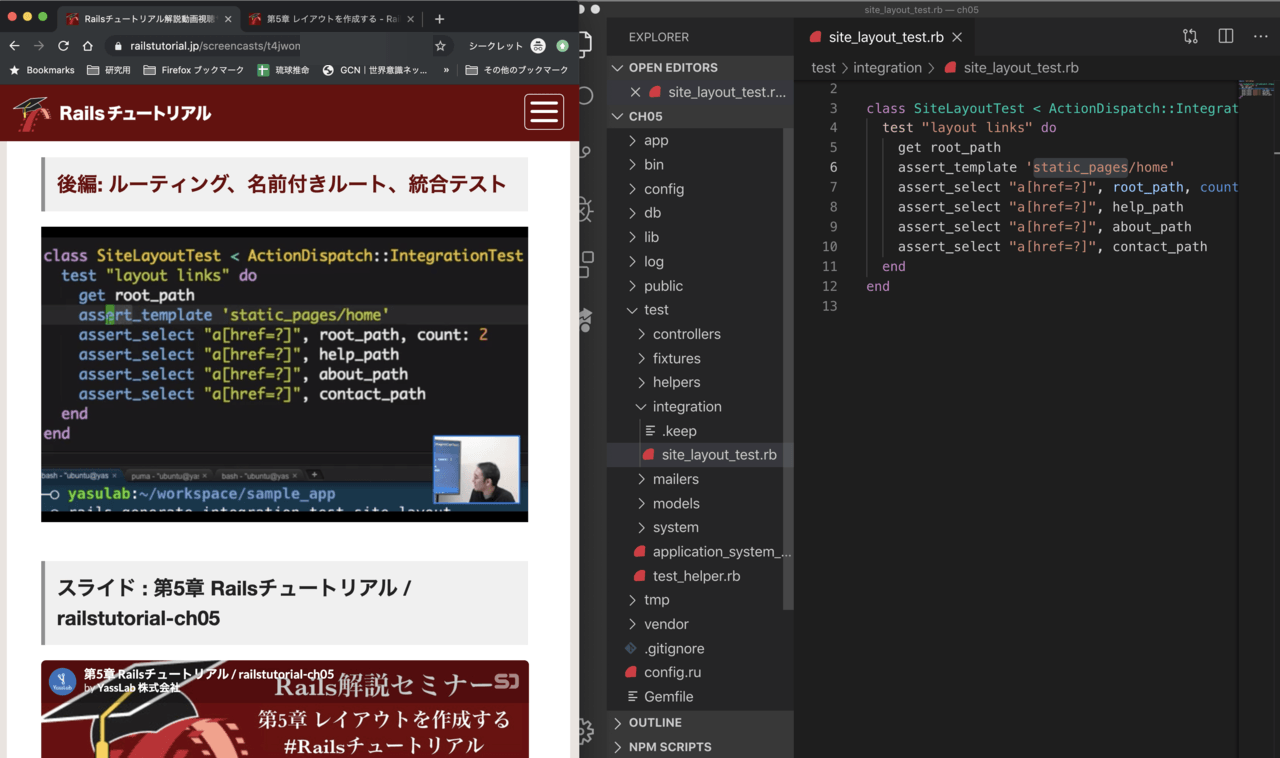Open a new Chrome tab with plus button
The width and height of the screenshot is (1280, 758).
point(439,19)
